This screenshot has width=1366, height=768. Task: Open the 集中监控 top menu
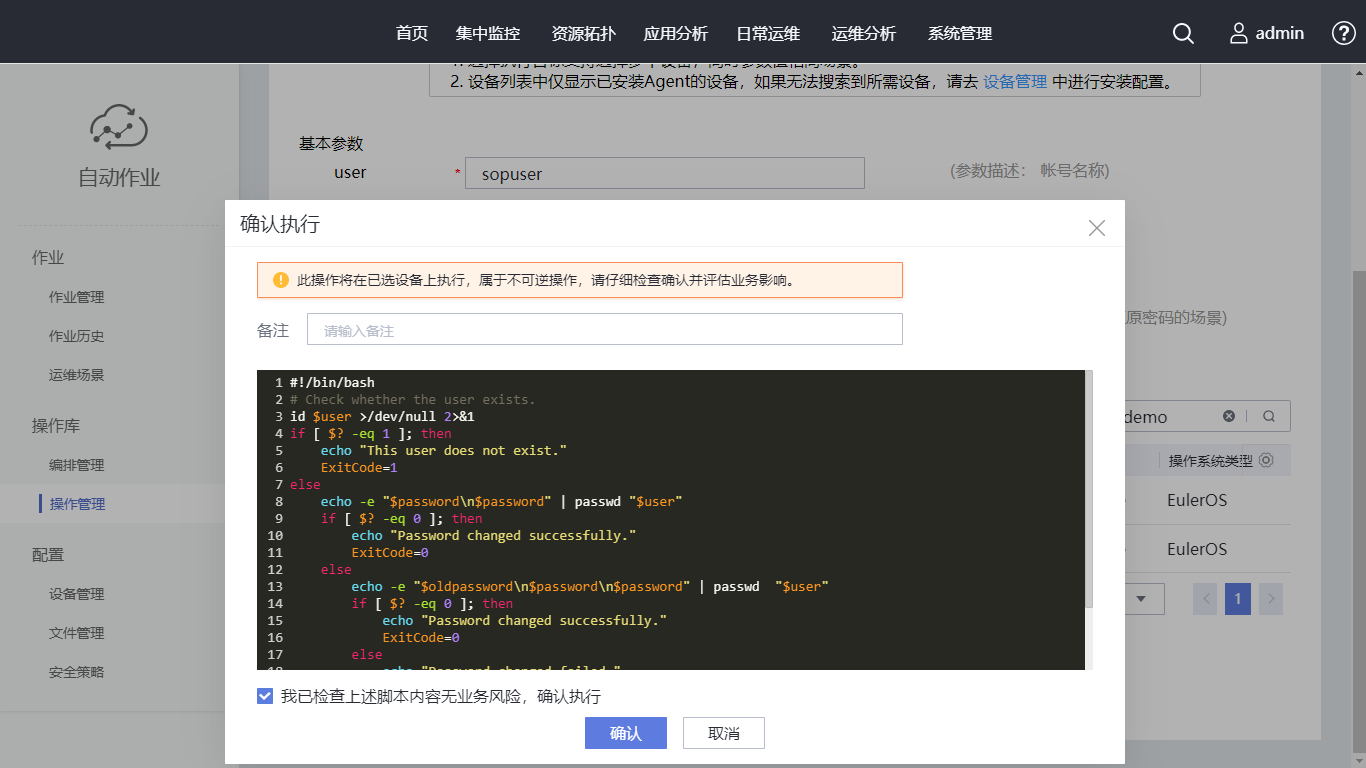coord(487,33)
